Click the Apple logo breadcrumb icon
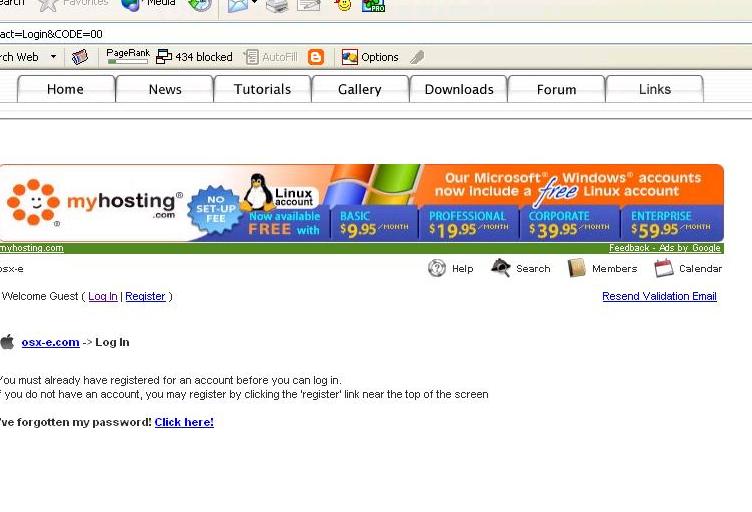Image resolution: width=752 pixels, height=512 pixels. tap(7, 342)
